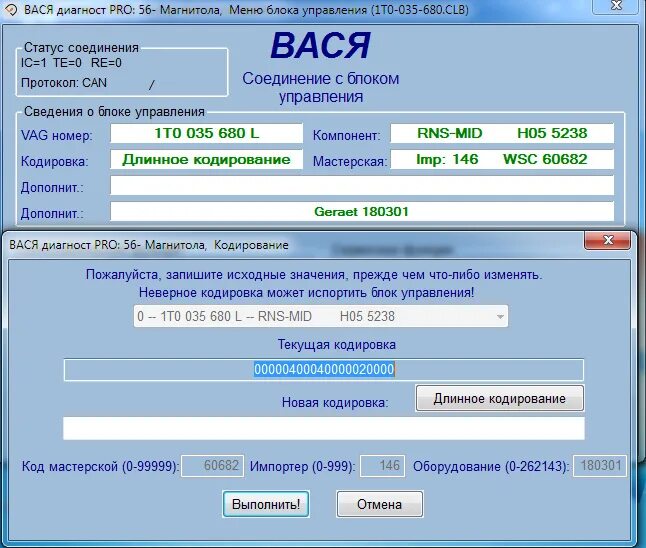The width and height of the screenshot is (646, 548).
Task: Click the Оборудование (0-262143): label
Action: (491, 466)
